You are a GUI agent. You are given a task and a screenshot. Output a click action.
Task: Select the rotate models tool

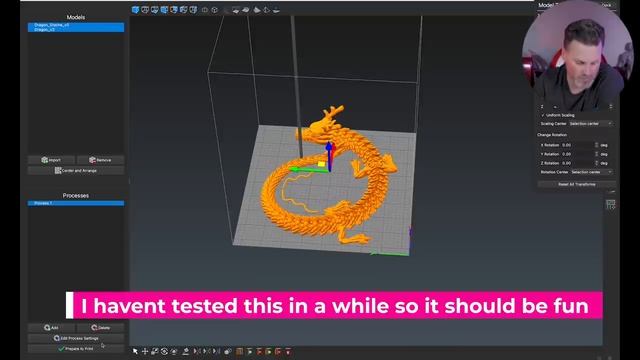(164, 351)
